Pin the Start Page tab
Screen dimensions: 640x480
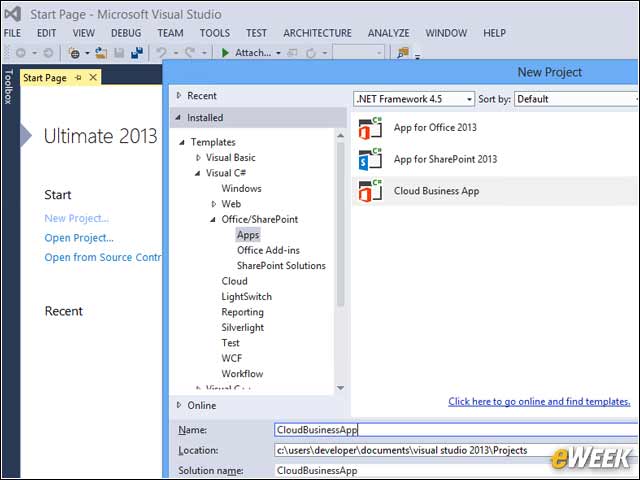pyautogui.click(x=78, y=77)
